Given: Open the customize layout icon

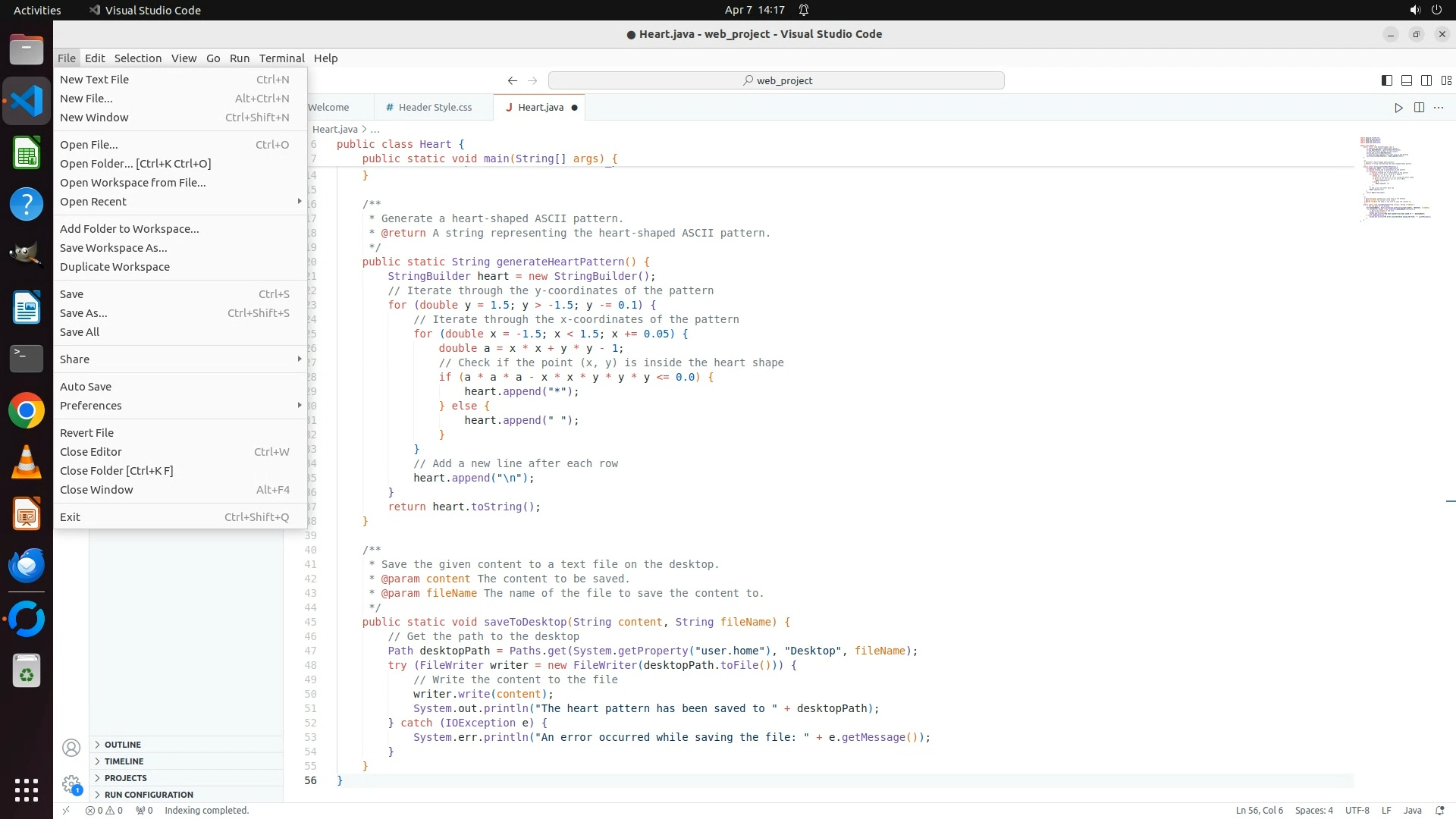Looking at the screenshot, I should coord(1446,80).
